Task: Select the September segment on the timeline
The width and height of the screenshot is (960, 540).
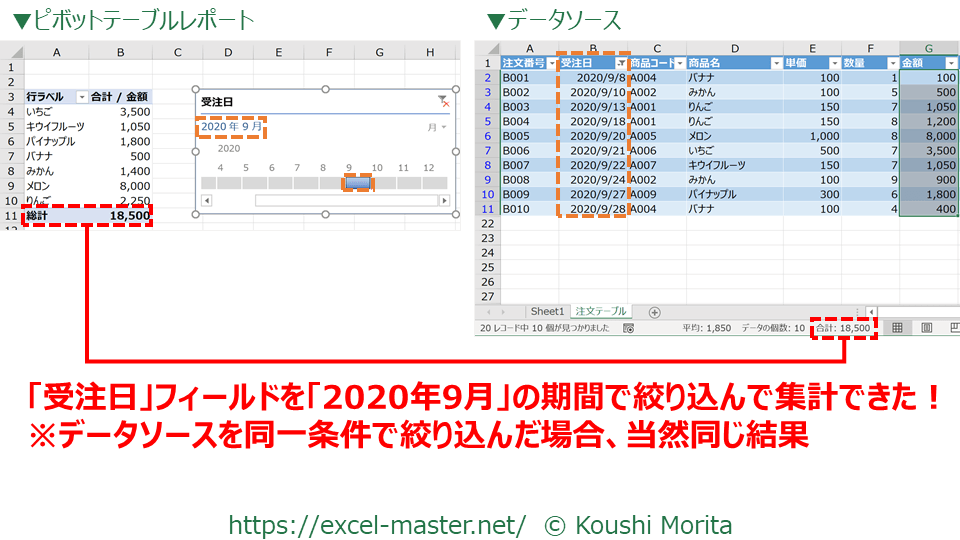Action: (358, 183)
